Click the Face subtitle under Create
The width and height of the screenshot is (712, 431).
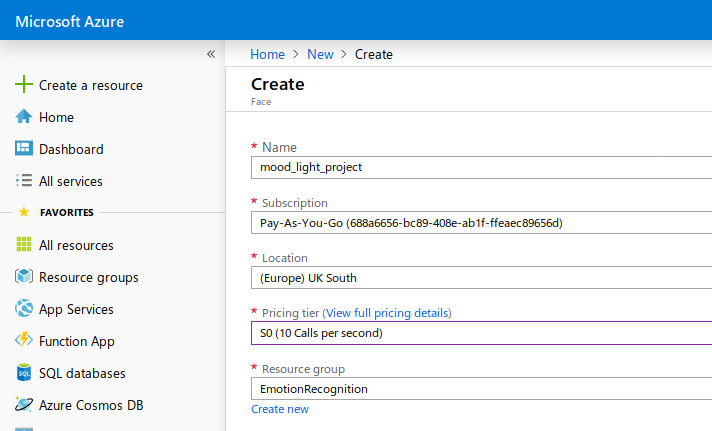click(x=261, y=102)
